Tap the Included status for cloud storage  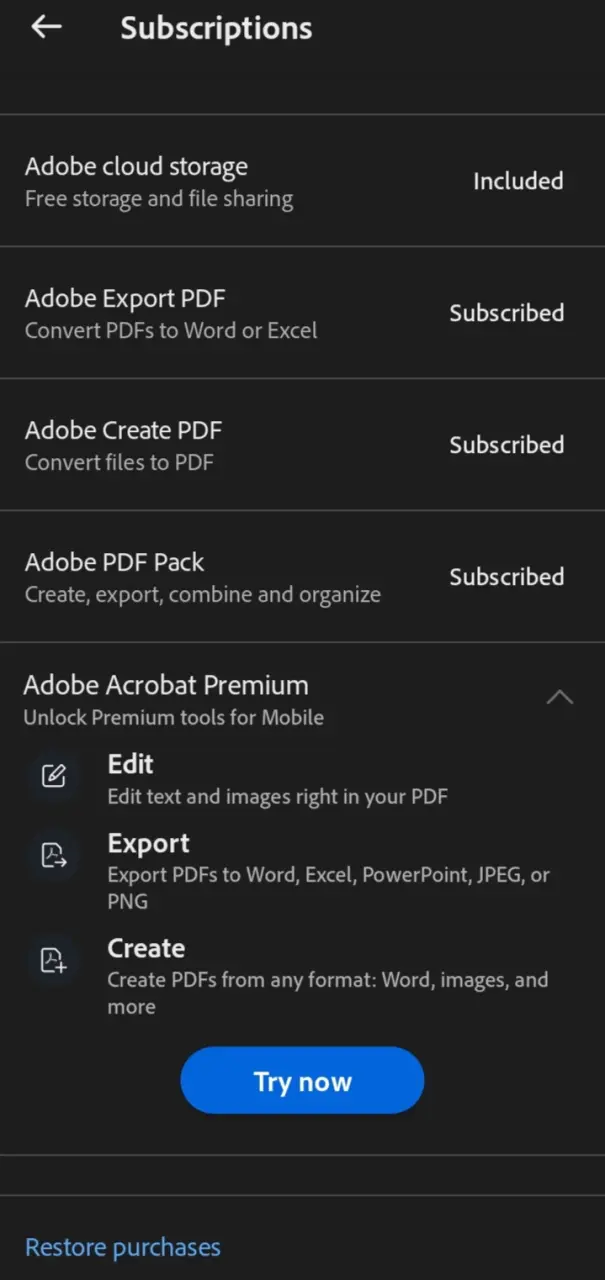(518, 181)
